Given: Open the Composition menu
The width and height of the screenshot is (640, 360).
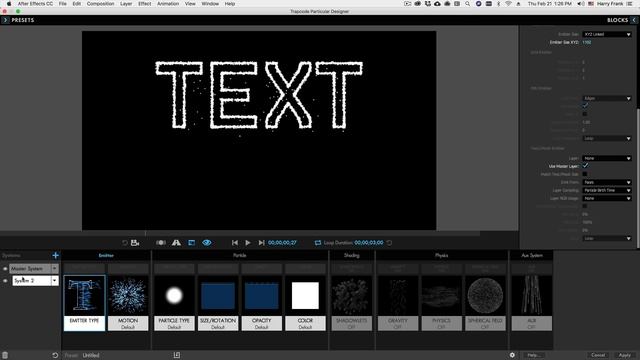Looking at the screenshot, I should point(100,4).
